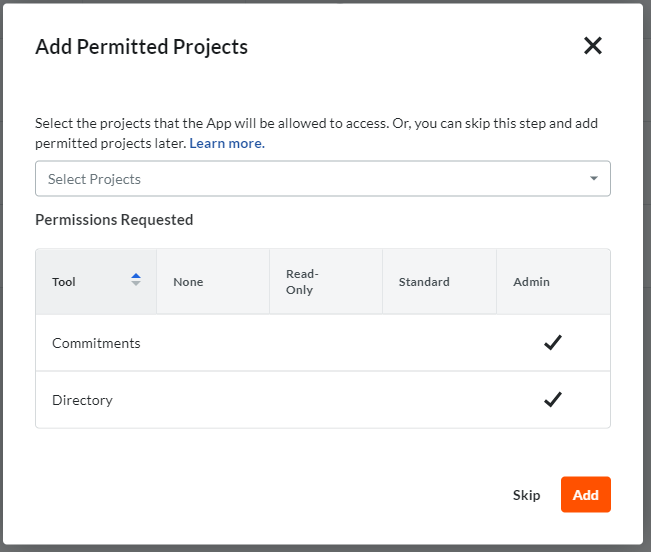Click the Read-Only cell in the Commitments row
Viewport: 651px width, 552px height.
[x=326, y=343]
